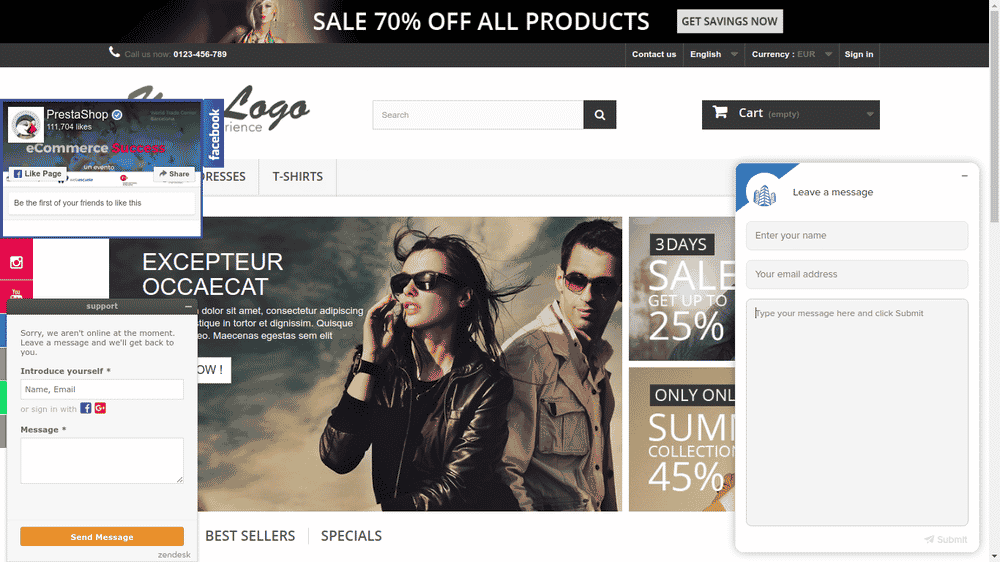
Task: Click the YouTube sidebar icon
Action: tap(16, 293)
